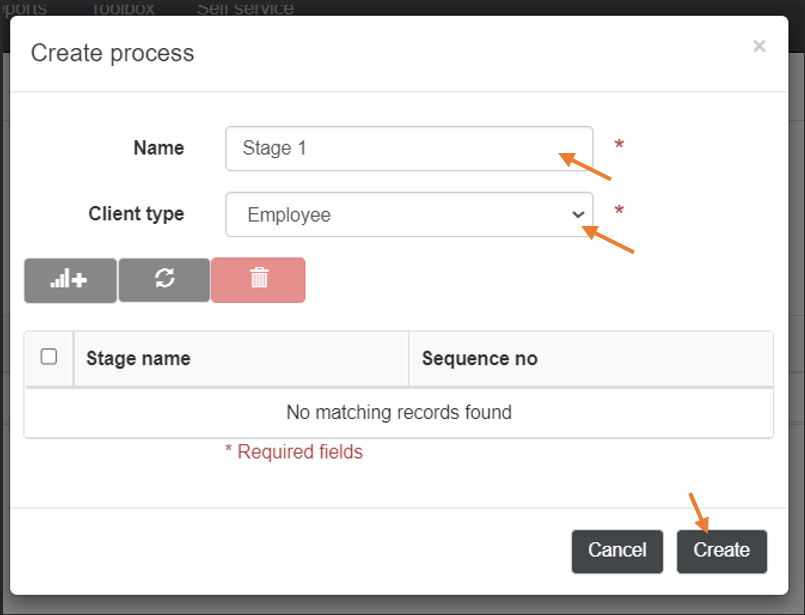Viewport: 805px width, 615px height.
Task: Click the Required fields note
Action: [293, 451]
